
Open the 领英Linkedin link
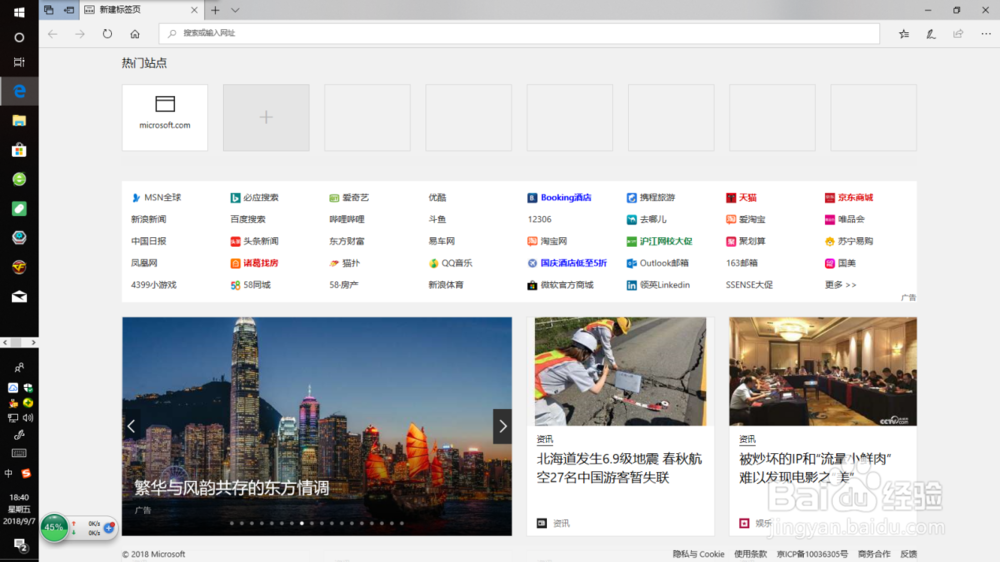click(658, 285)
